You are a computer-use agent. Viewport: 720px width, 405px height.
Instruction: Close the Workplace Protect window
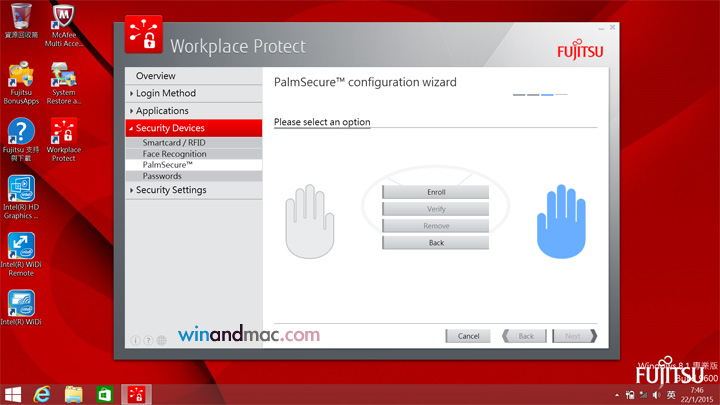click(x=612, y=28)
